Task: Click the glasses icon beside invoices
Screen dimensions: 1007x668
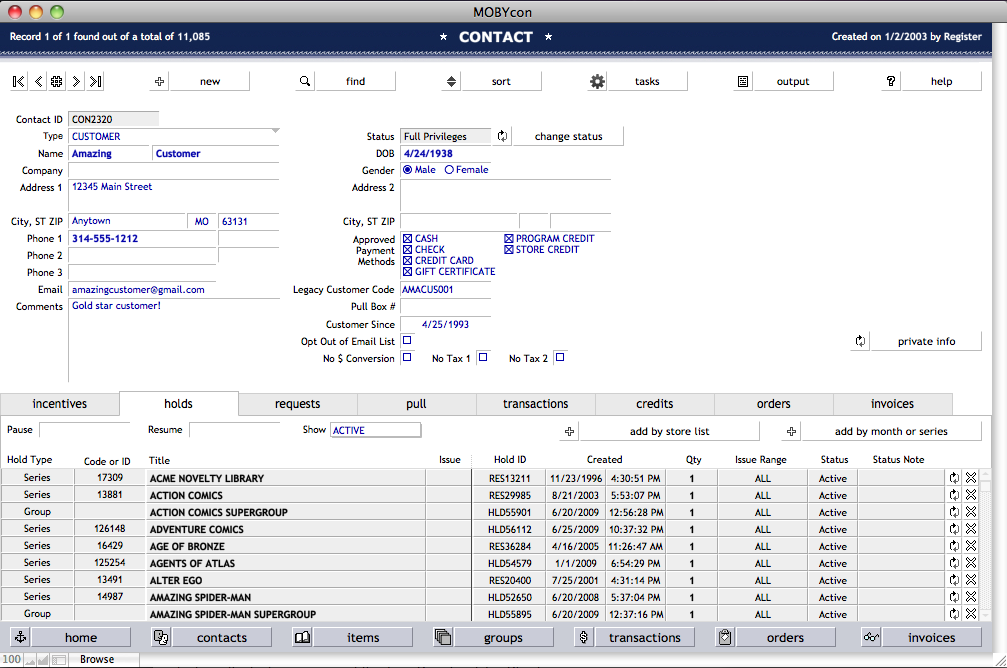Action: (871, 638)
